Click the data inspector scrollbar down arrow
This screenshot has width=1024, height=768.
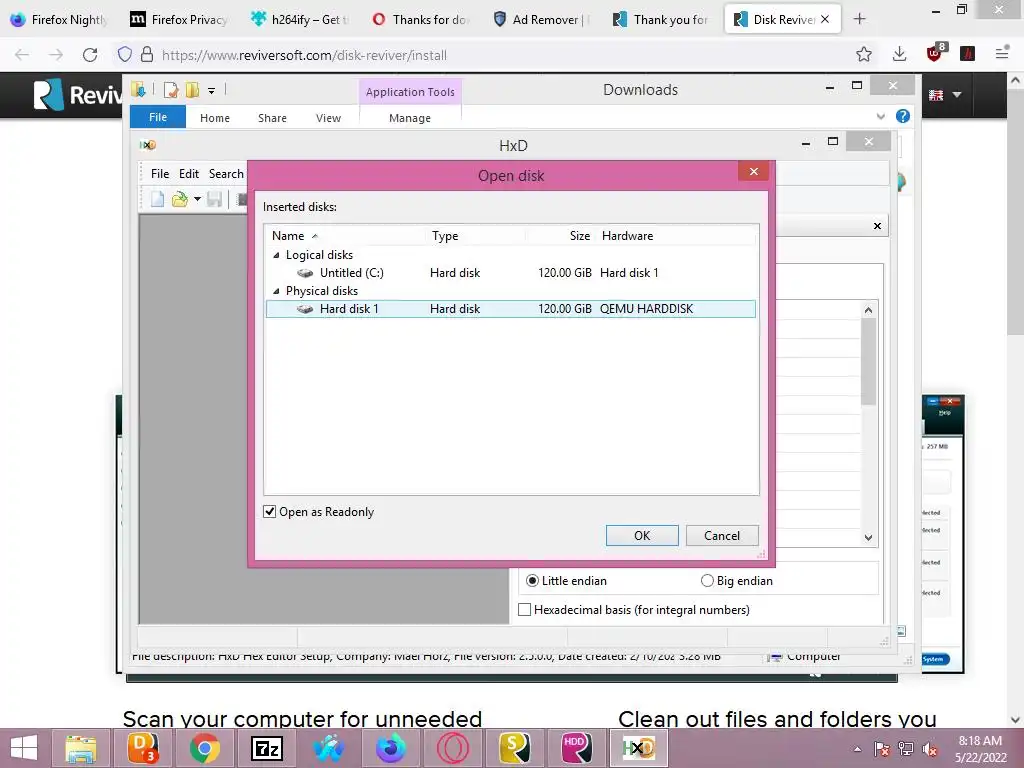point(868,537)
